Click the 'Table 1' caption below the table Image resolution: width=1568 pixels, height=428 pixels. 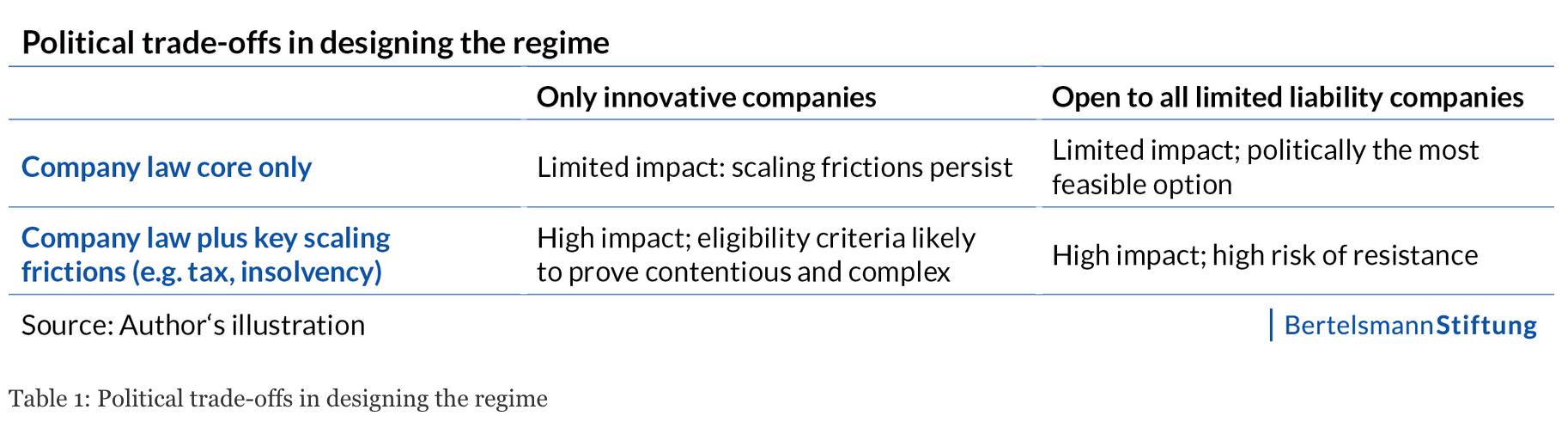click(277, 399)
